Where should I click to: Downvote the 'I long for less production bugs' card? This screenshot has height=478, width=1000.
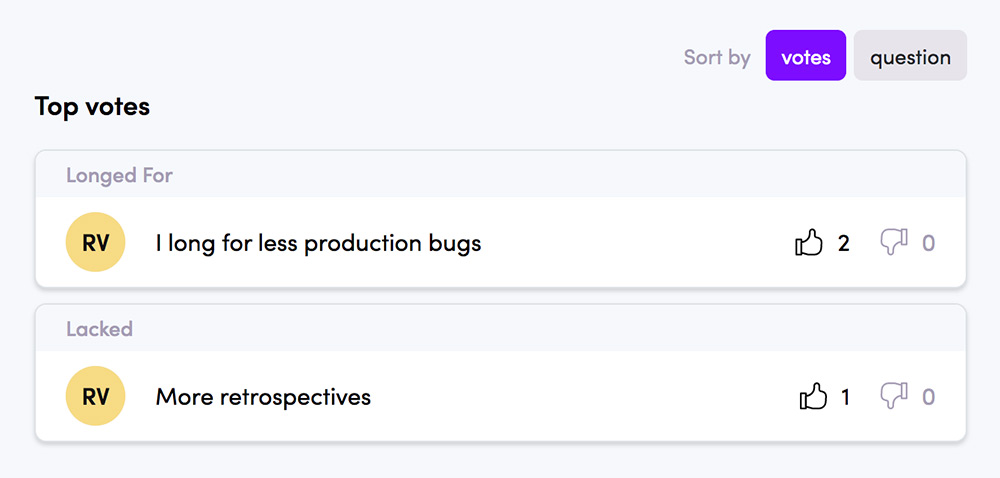pyautogui.click(x=894, y=243)
